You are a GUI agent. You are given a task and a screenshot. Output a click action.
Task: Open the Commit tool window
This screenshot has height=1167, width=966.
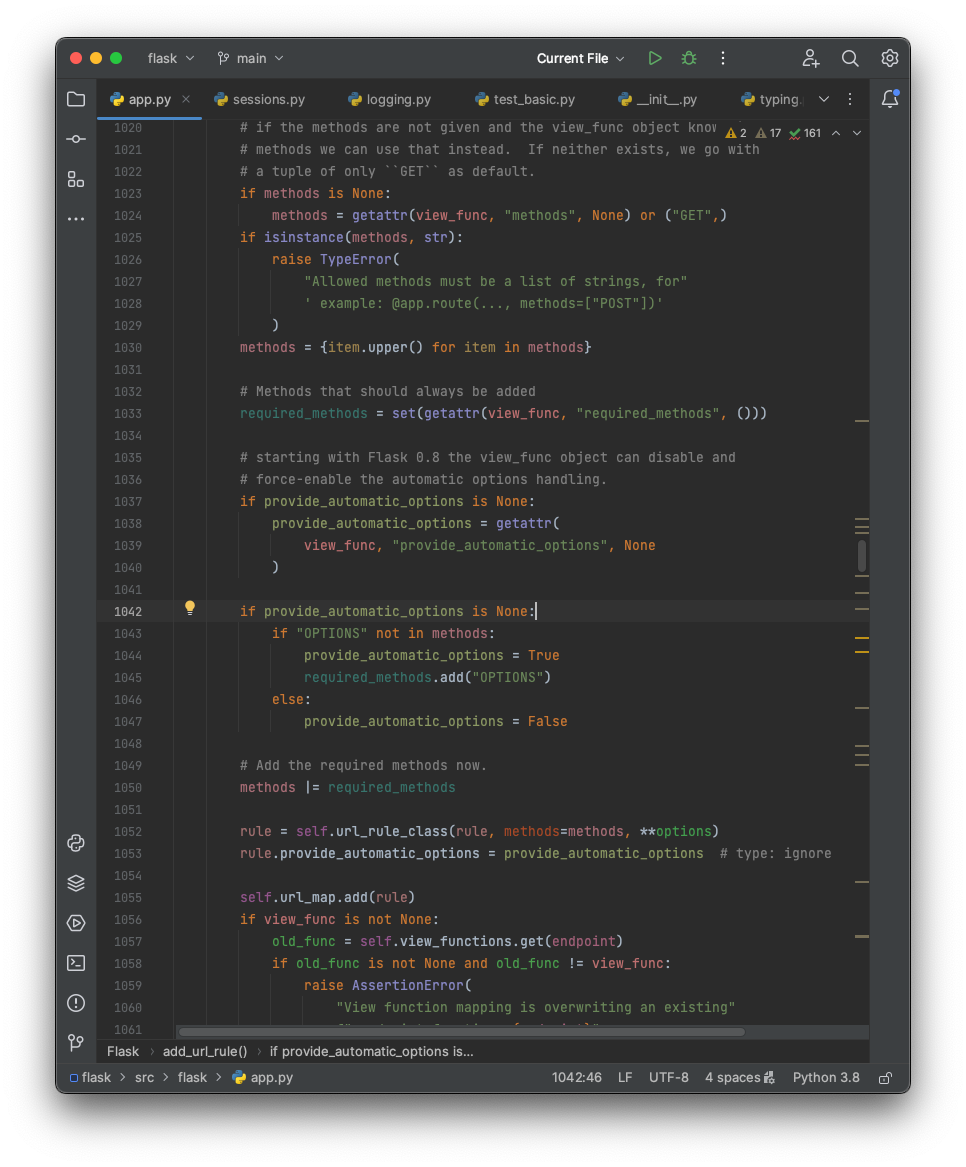tap(76, 139)
